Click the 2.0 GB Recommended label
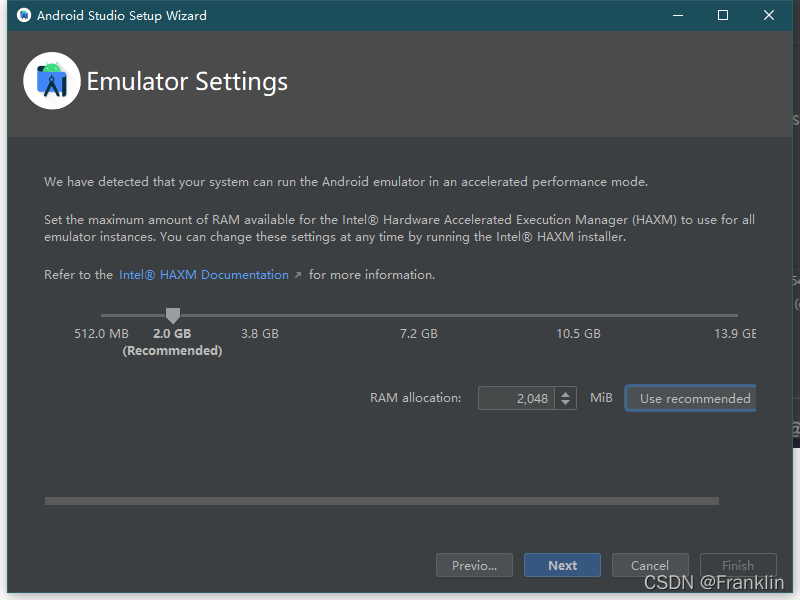The width and height of the screenshot is (800, 600). (172, 342)
